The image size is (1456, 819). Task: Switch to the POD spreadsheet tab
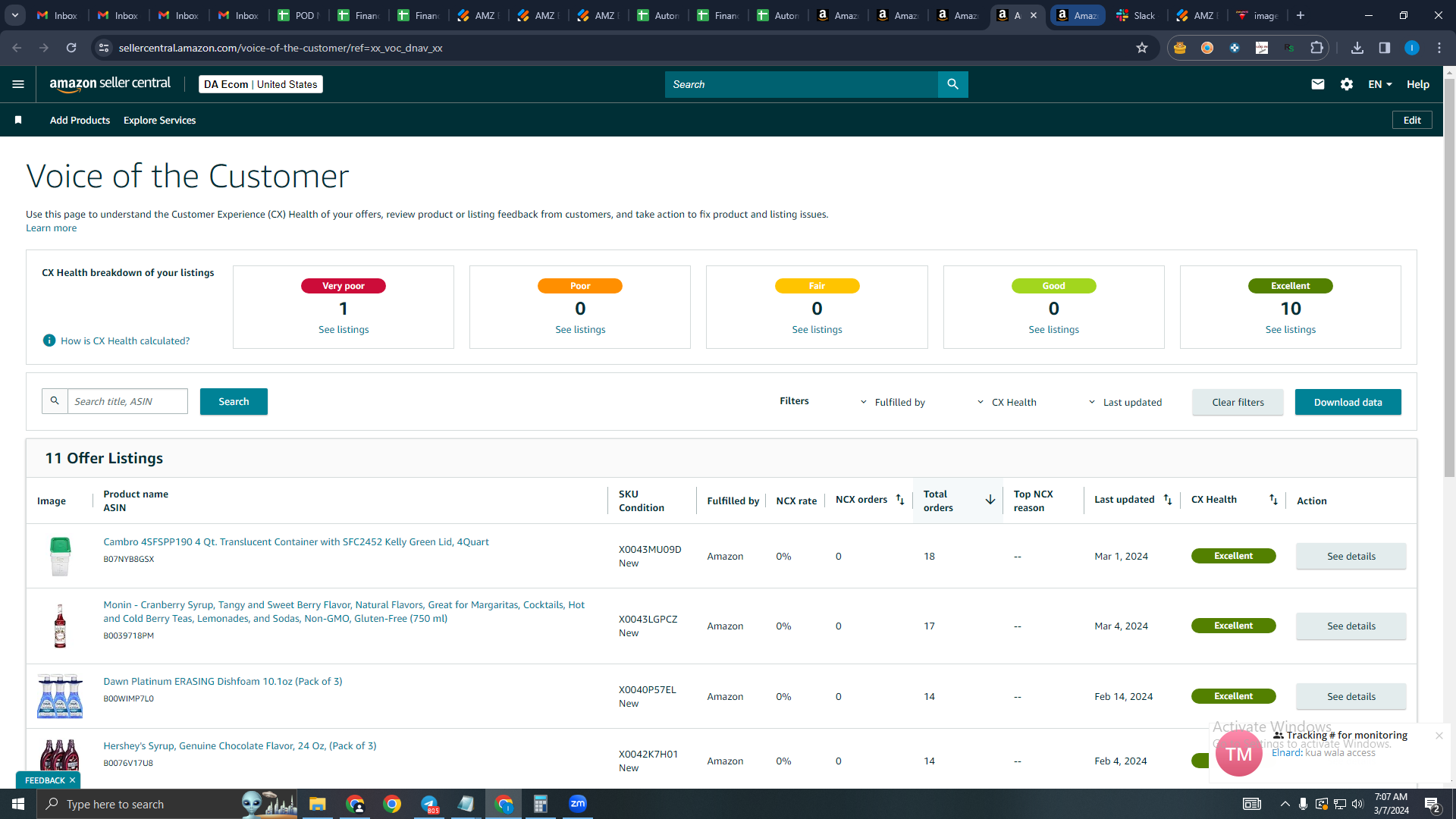click(x=298, y=15)
